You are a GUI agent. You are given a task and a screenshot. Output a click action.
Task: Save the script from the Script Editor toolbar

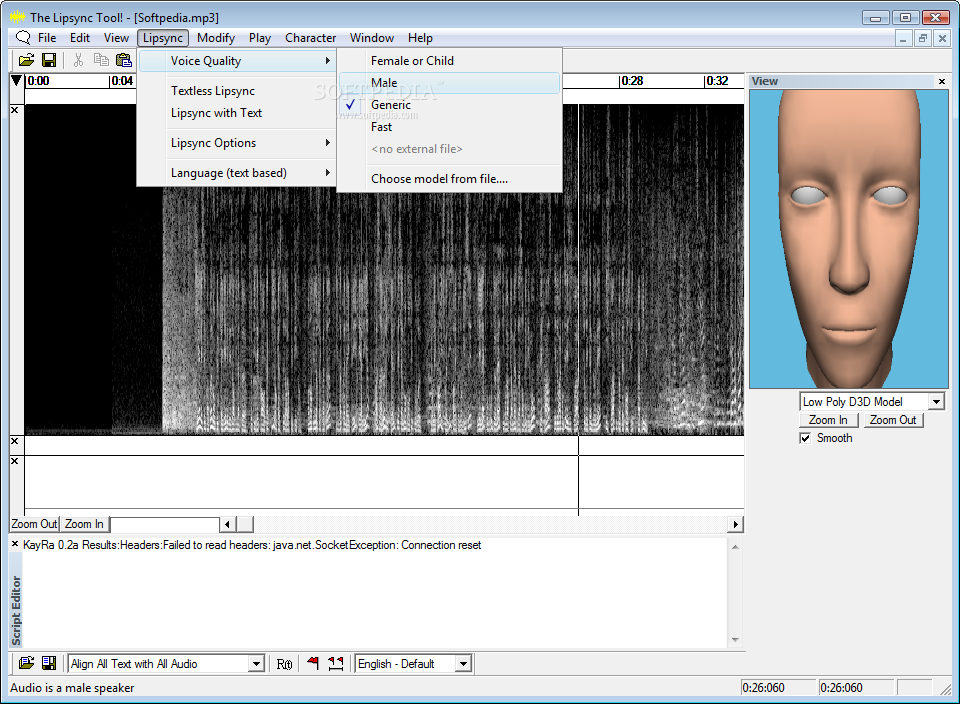coord(48,663)
